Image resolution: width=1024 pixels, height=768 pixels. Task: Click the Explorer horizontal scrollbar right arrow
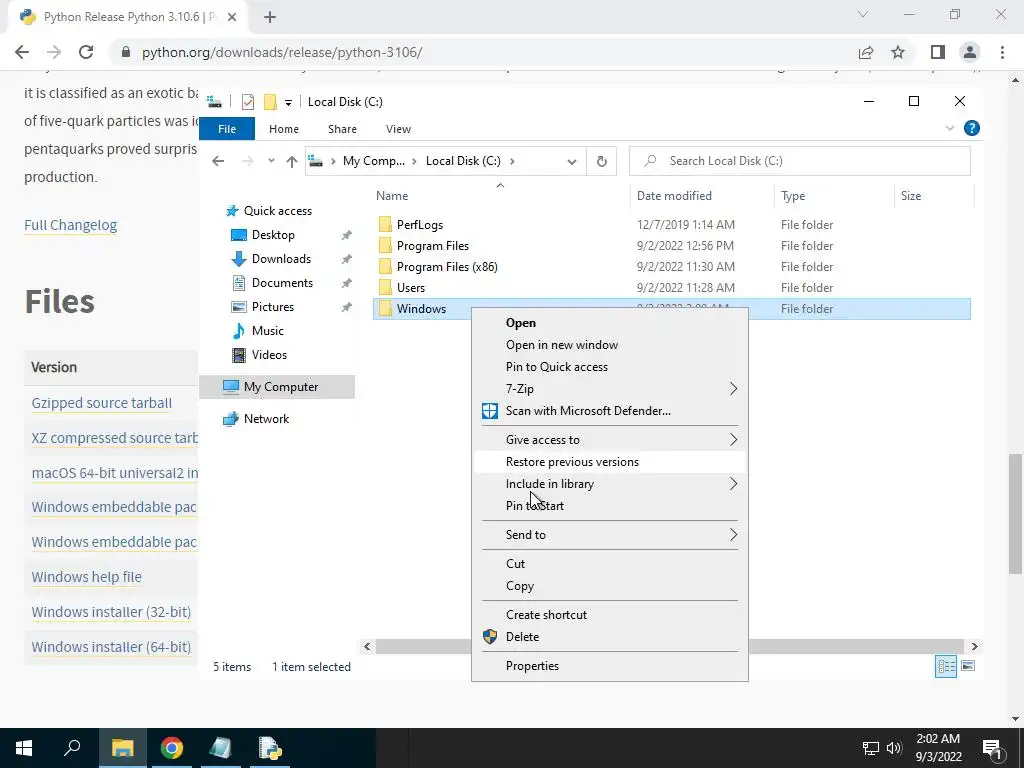(x=974, y=647)
